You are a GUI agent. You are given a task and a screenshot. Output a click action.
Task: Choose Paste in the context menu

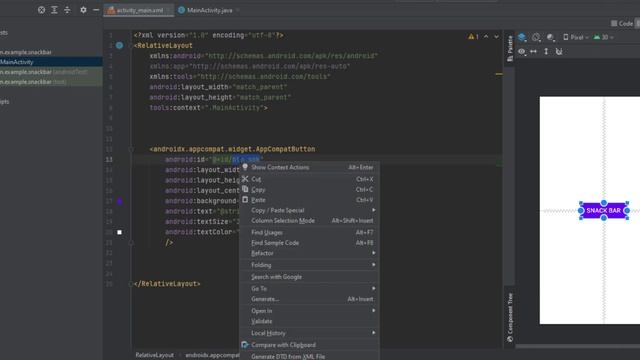tap(309, 200)
